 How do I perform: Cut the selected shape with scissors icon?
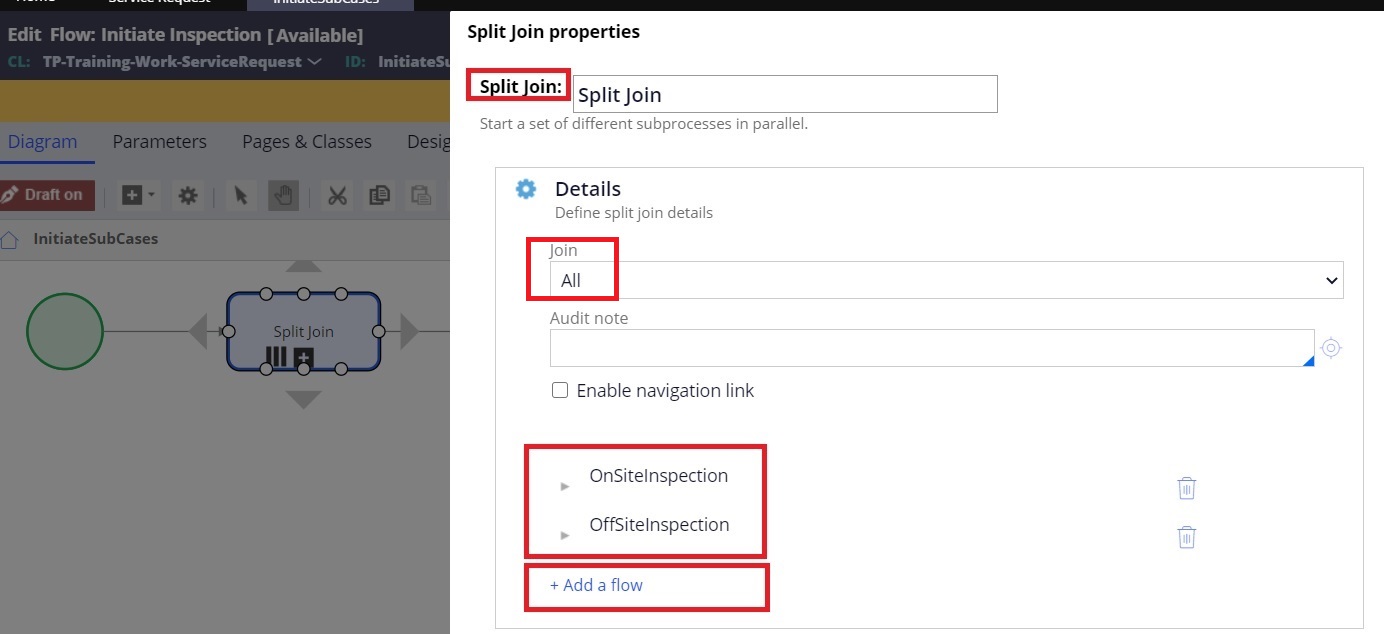[337, 195]
